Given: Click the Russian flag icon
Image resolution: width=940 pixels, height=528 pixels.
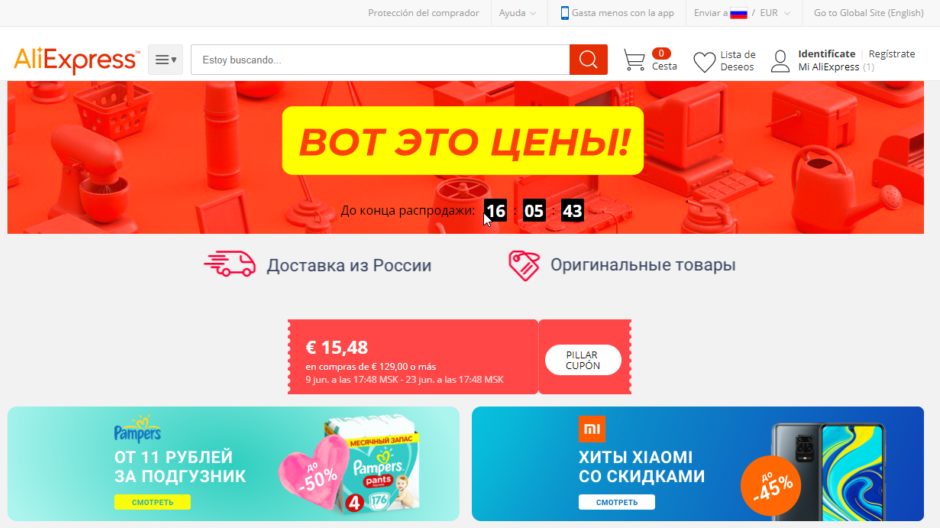Looking at the screenshot, I should 738,13.
